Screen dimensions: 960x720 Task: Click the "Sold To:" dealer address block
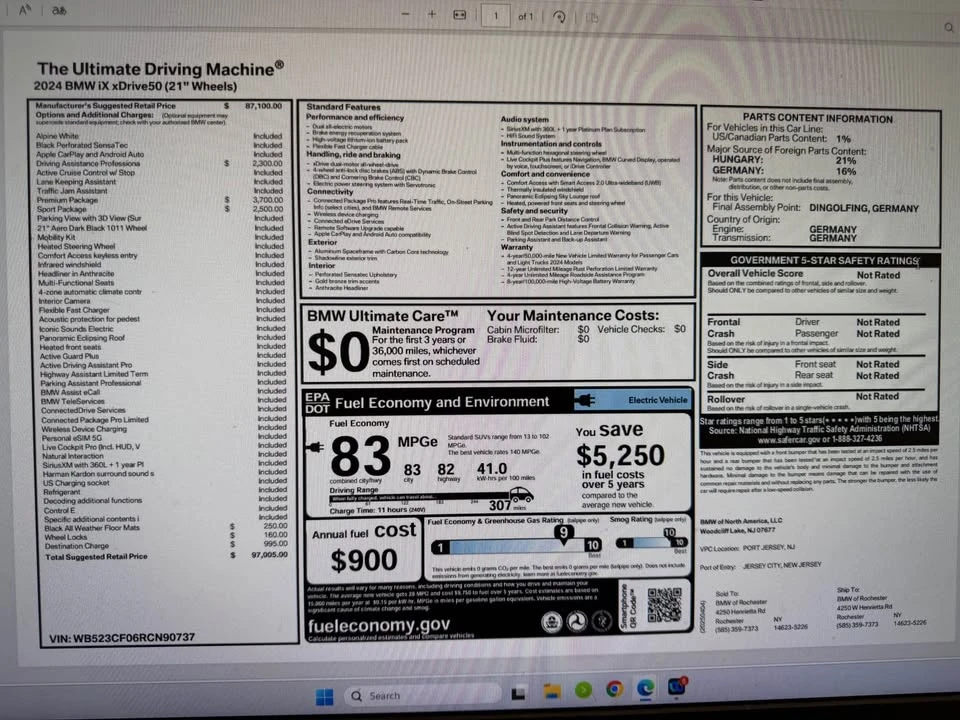pos(761,611)
